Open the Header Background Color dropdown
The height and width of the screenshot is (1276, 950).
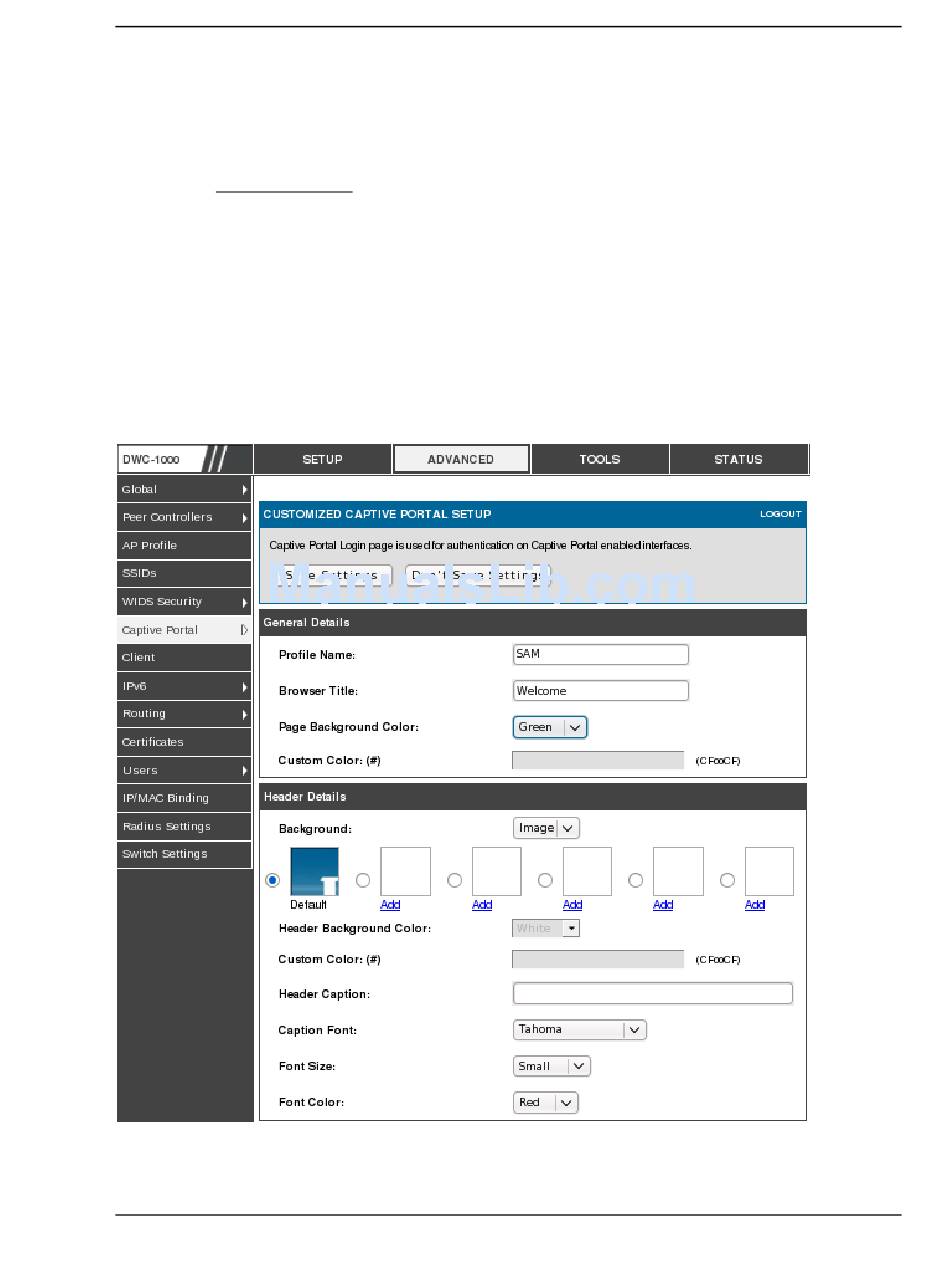[546, 928]
